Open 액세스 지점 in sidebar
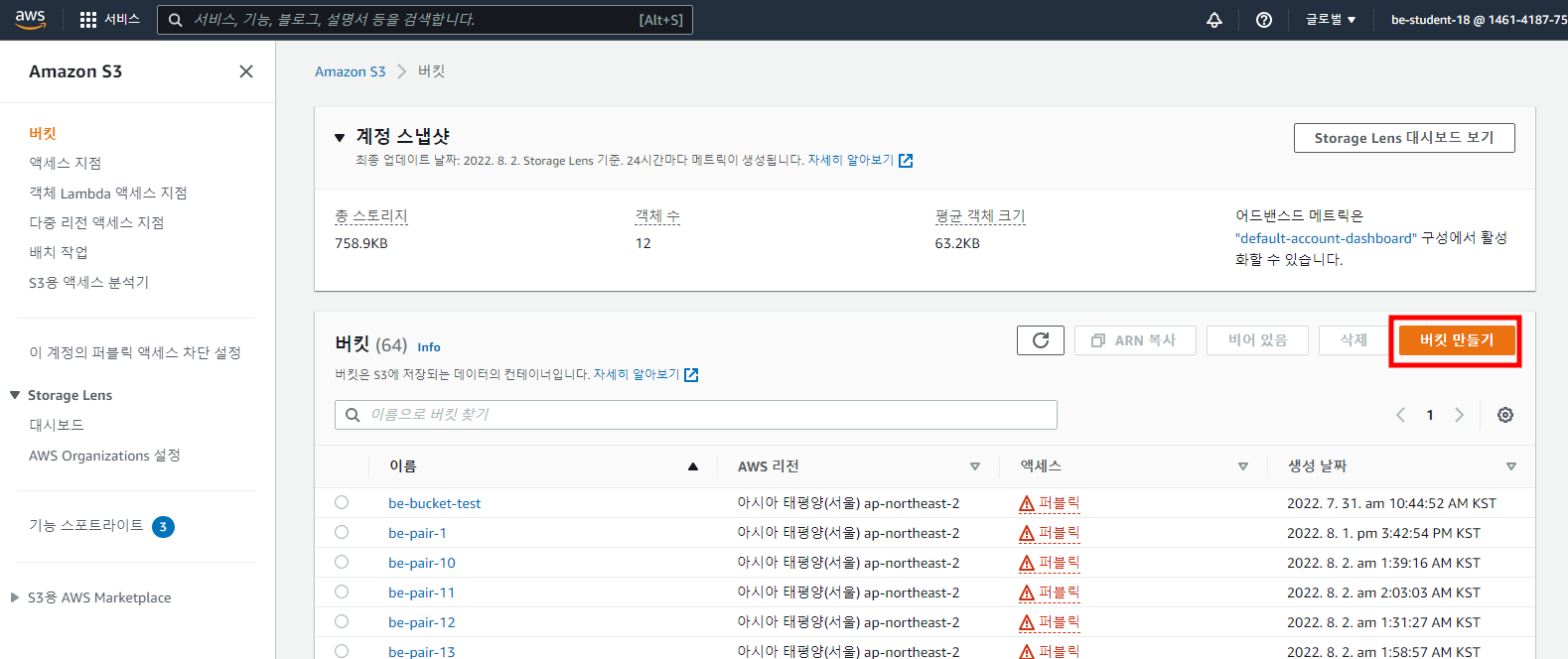The width and height of the screenshot is (1568, 659). 65,163
